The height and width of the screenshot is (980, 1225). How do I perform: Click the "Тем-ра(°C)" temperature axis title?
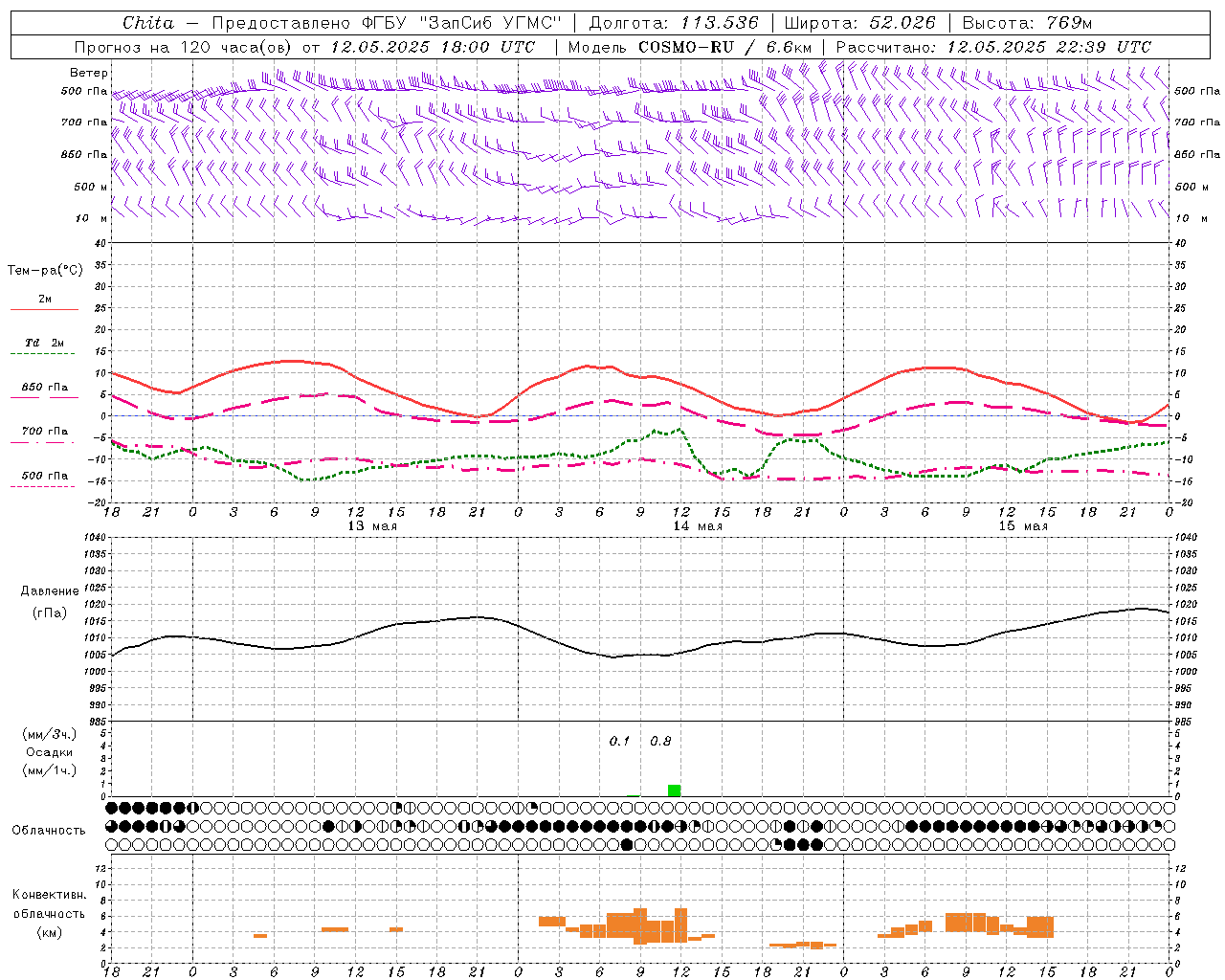coord(45,271)
